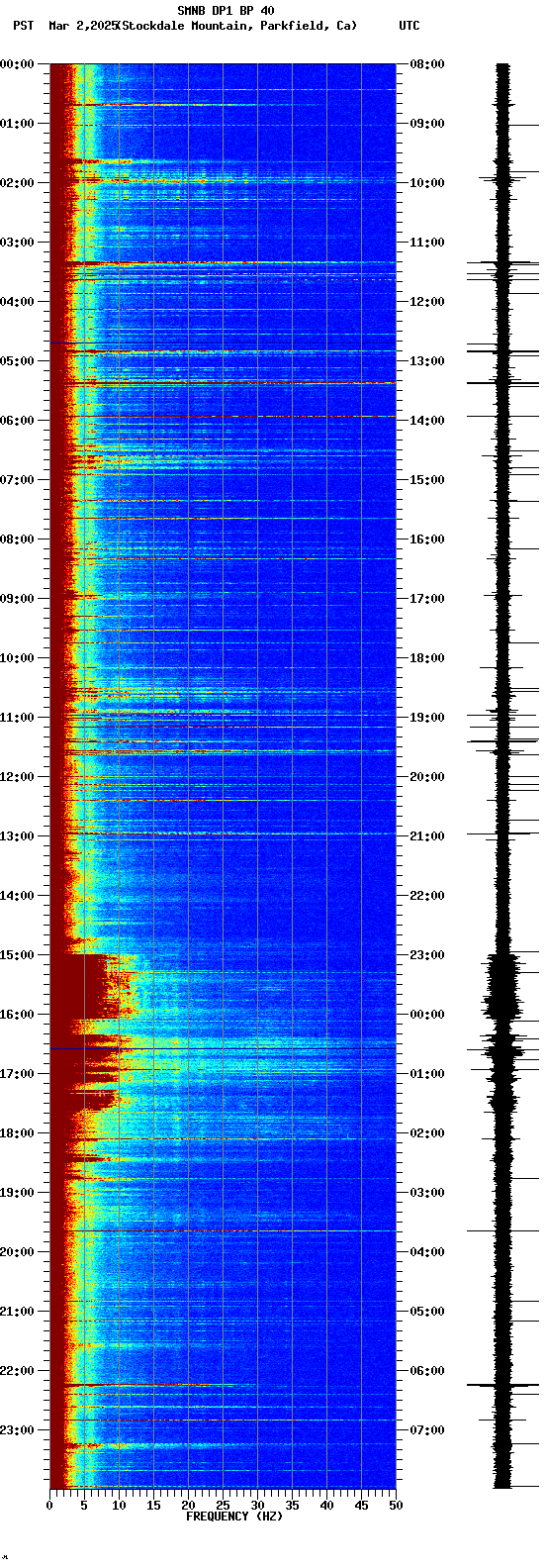This screenshot has height=1568, width=546.
Task: Click the PST time label 03:00
Action: [x=17, y=243]
